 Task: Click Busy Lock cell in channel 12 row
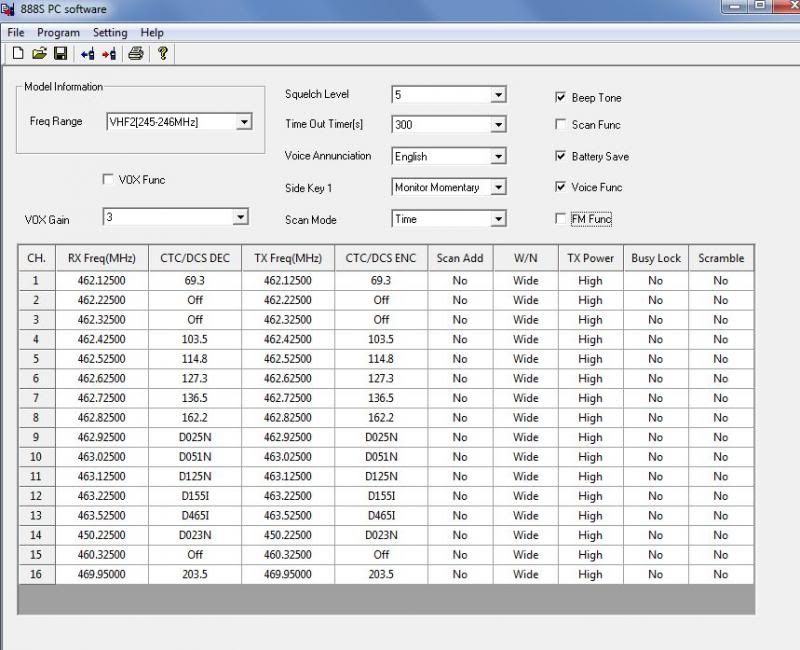pyautogui.click(x=656, y=496)
